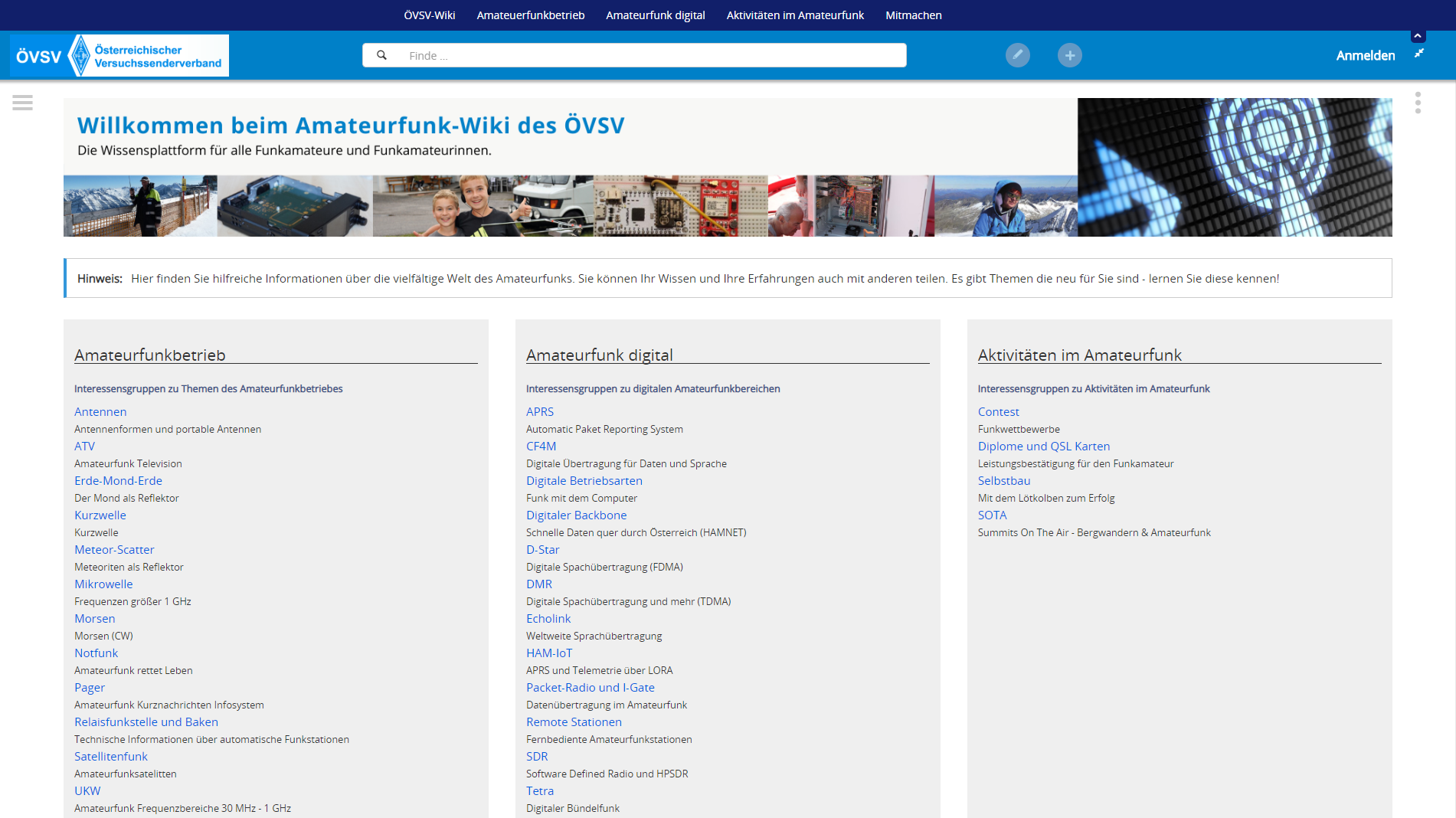The image size is (1456, 818).
Task: Open the Echolink link
Action: [x=548, y=619]
